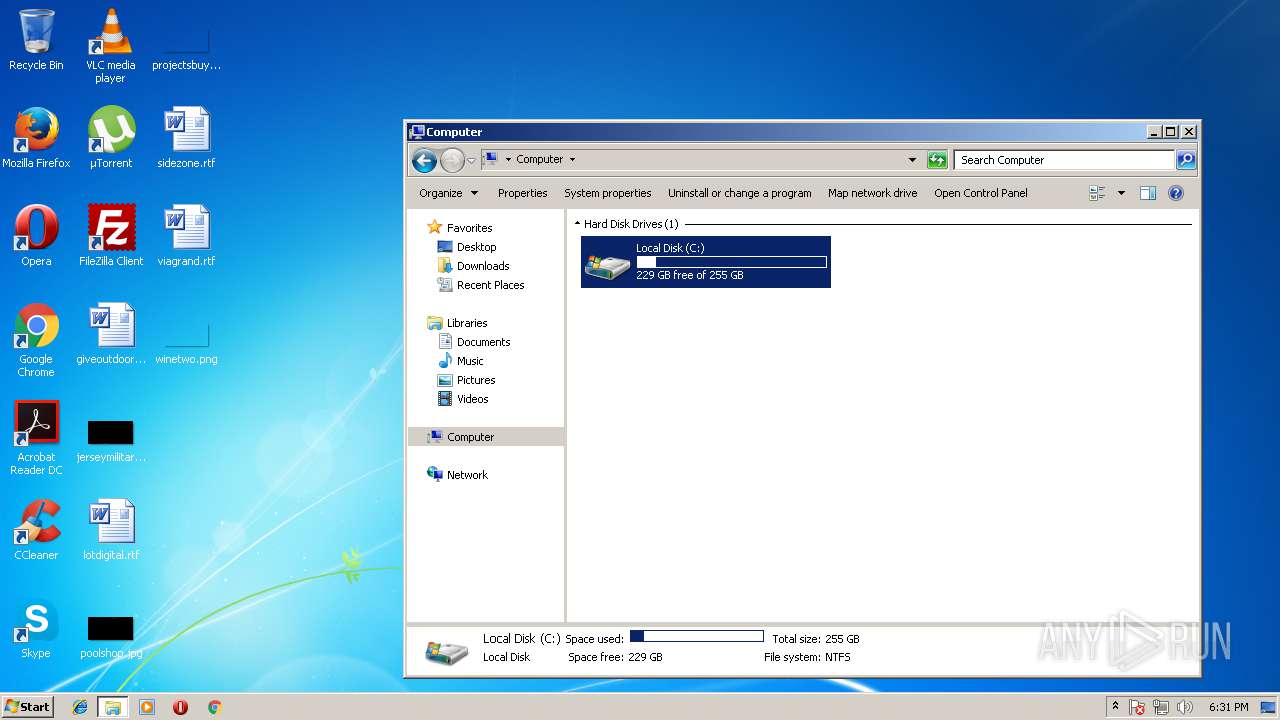Viewport: 1280px width, 720px height.
Task: Launch Skype desktop shortcut
Action: (36, 628)
